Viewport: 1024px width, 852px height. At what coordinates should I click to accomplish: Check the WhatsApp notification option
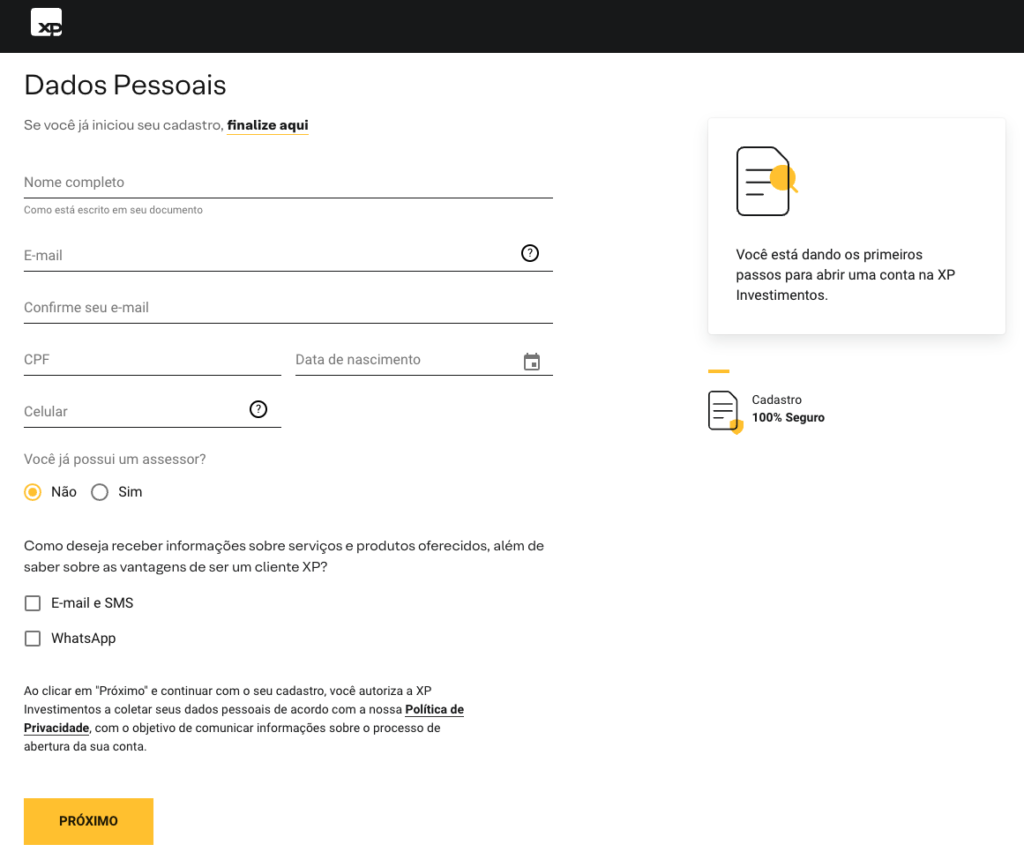click(x=32, y=638)
